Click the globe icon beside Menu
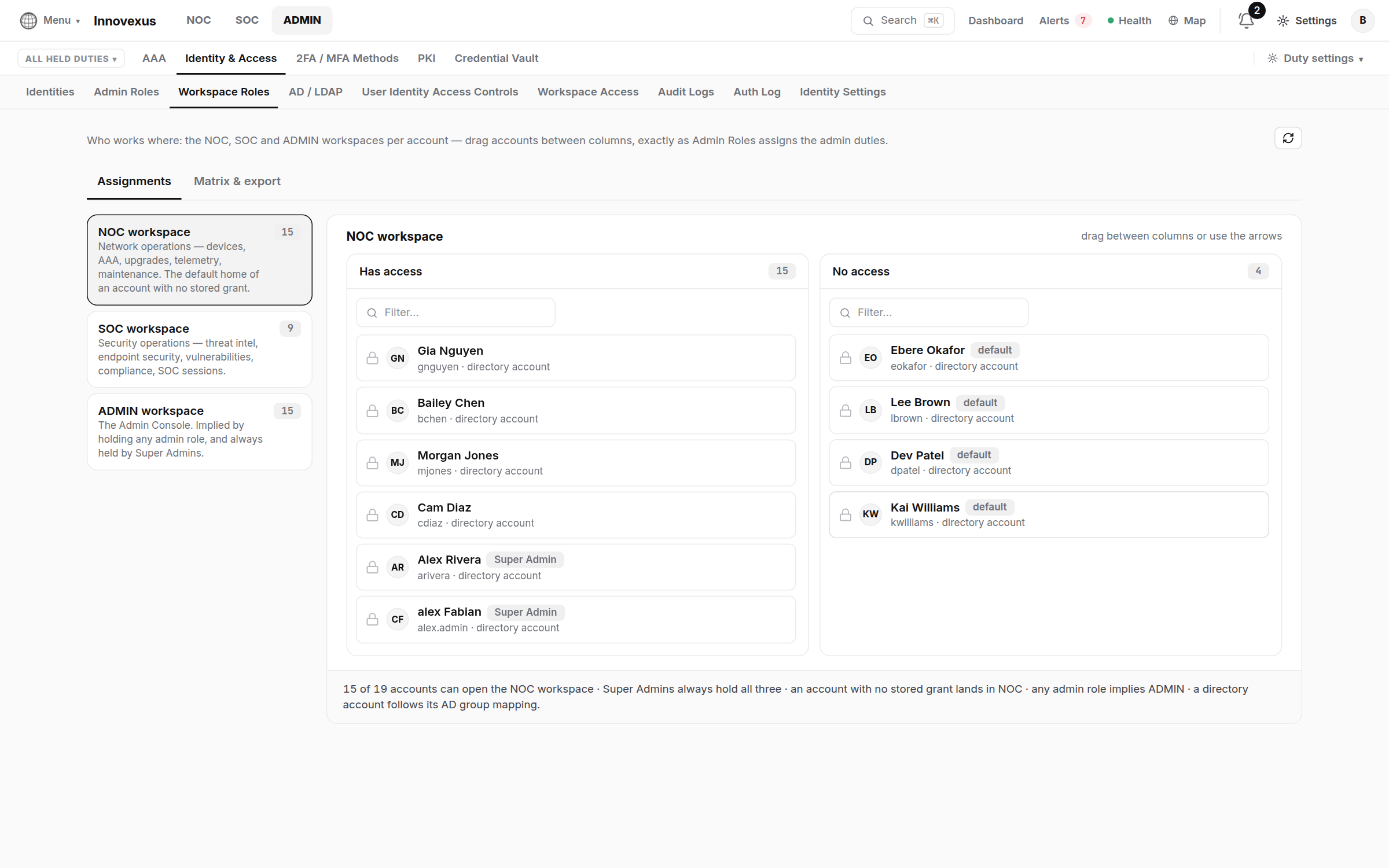This screenshot has height=868, width=1389. tap(28, 20)
